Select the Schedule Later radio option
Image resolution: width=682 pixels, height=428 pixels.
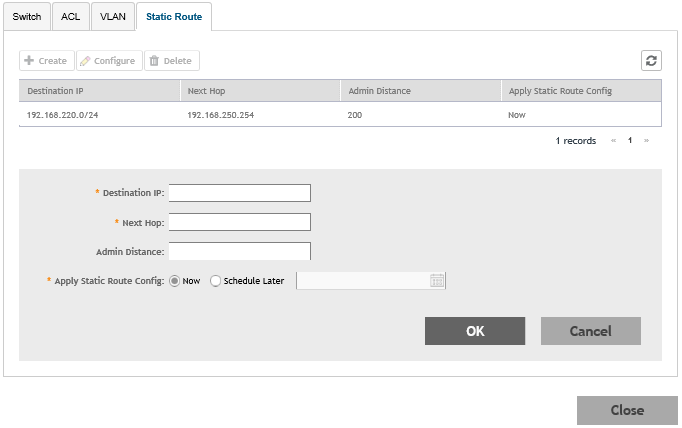click(x=215, y=281)
